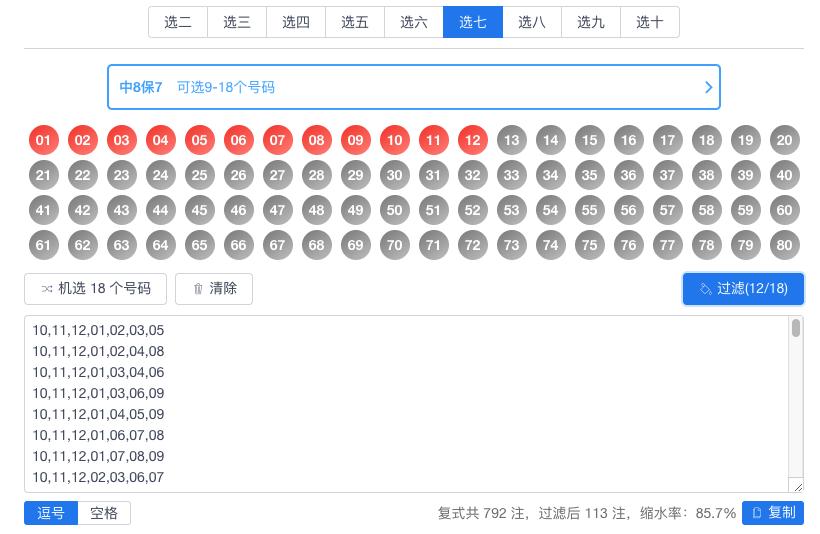
Task: Deselect red number ball 12
Action: [x=473, y=140]
